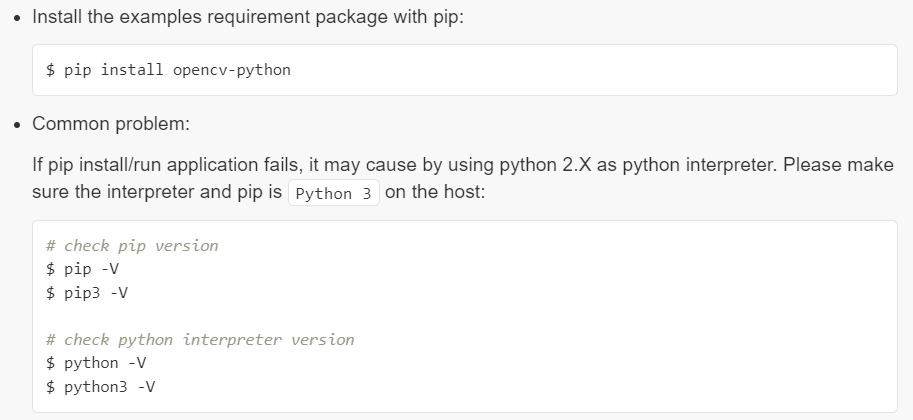Click the '$ pip -V' command line
This screenshot has width=913, height=420.
click(83, 269)
